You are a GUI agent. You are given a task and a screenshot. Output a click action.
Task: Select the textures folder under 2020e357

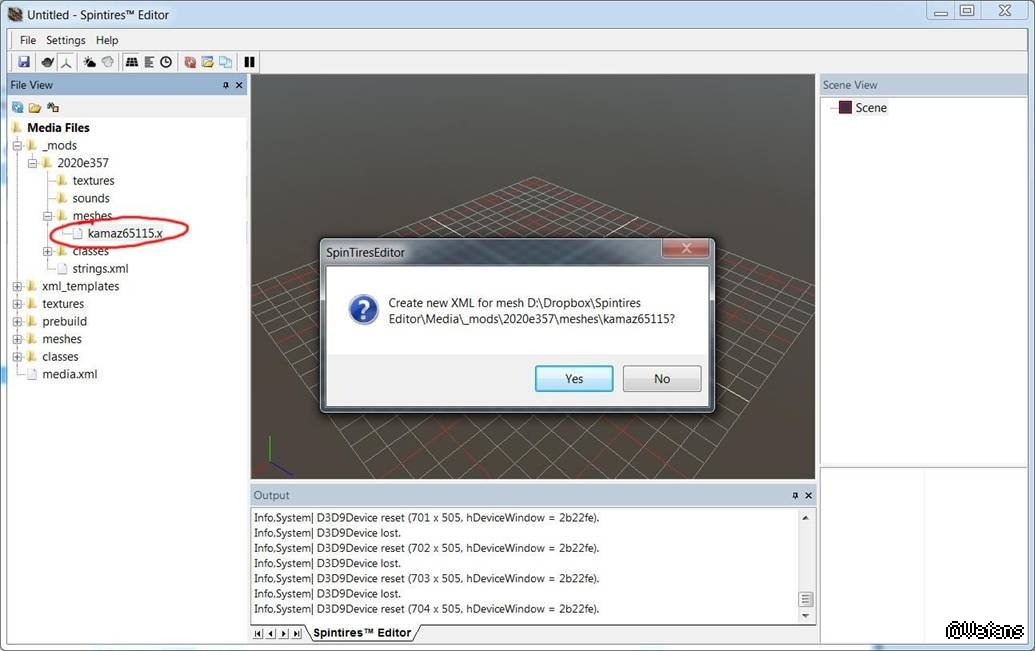93,181
